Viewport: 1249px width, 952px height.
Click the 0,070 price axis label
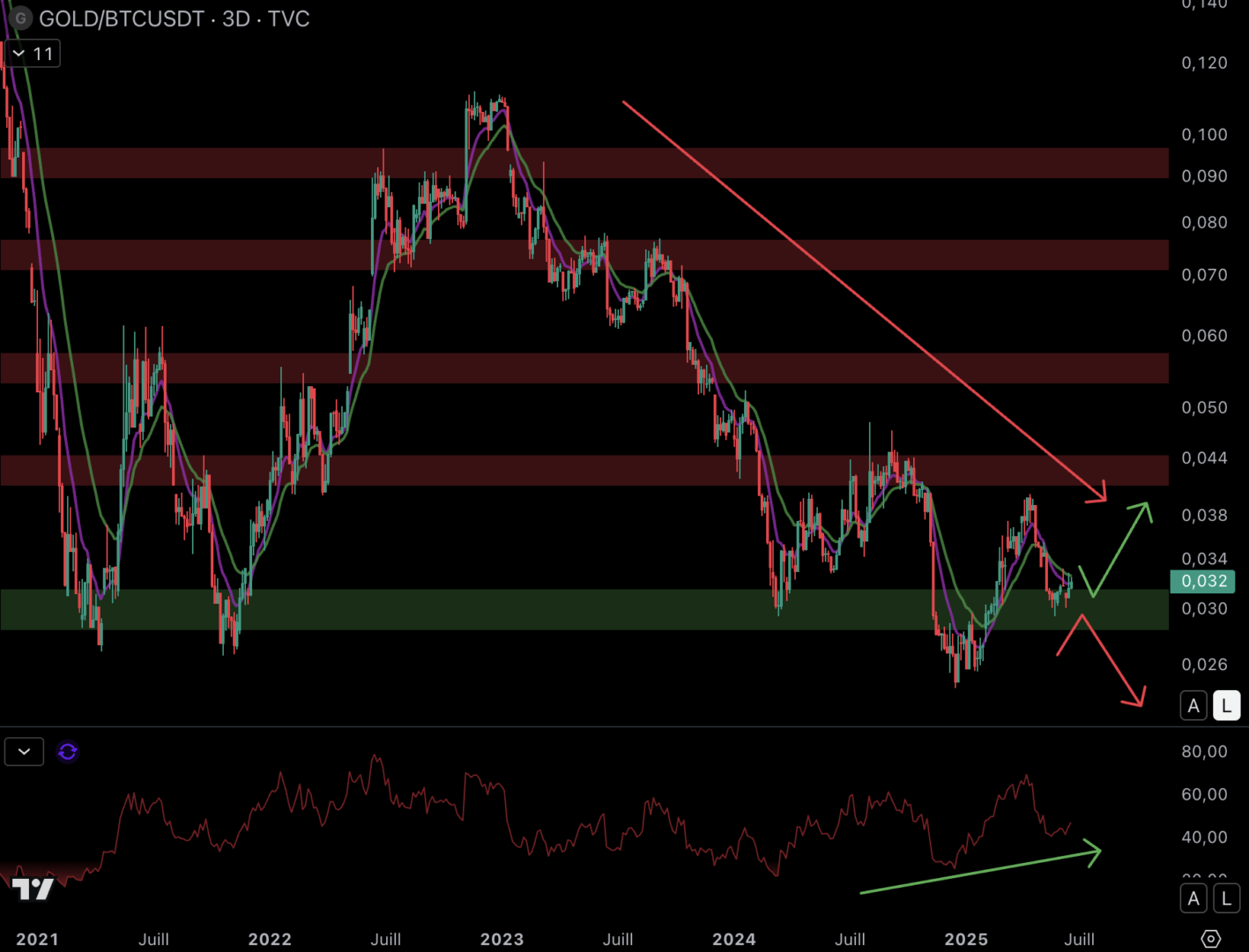(x=1204, y=275)
